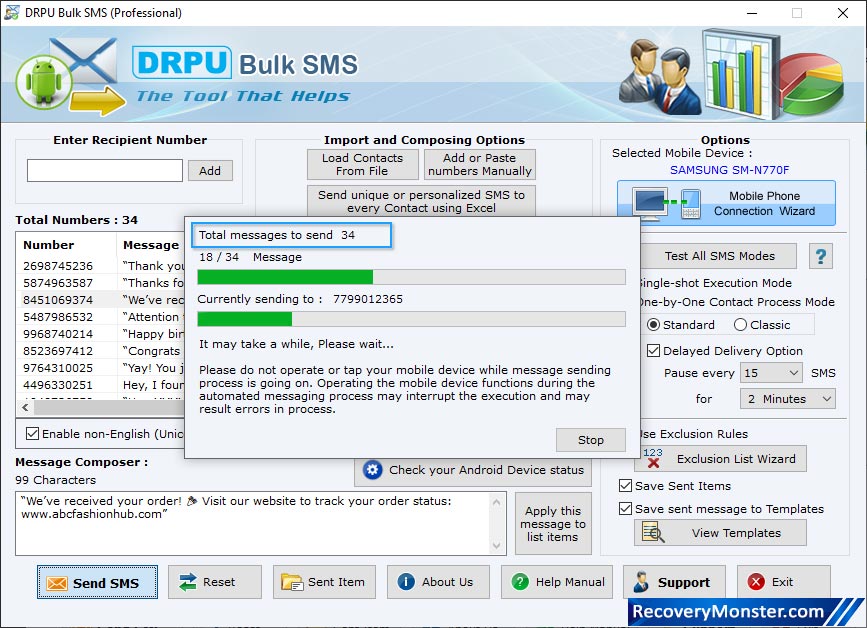Viewport: 867px width, 628px height.
Task: Click the red Exit icon
Action: click(756, 582)
